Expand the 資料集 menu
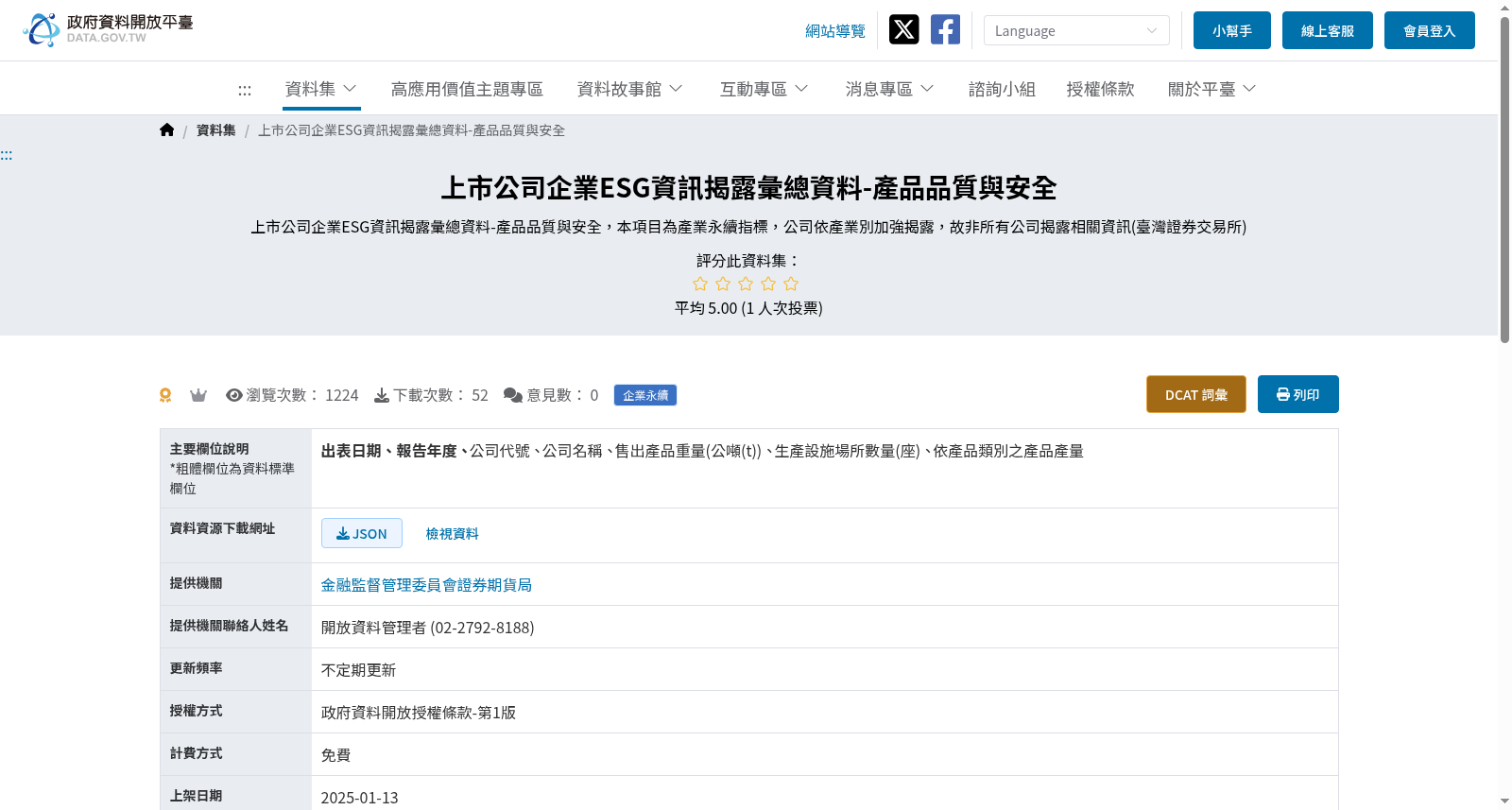Viewport: 1512px width, 810px height. click(321, 89)
